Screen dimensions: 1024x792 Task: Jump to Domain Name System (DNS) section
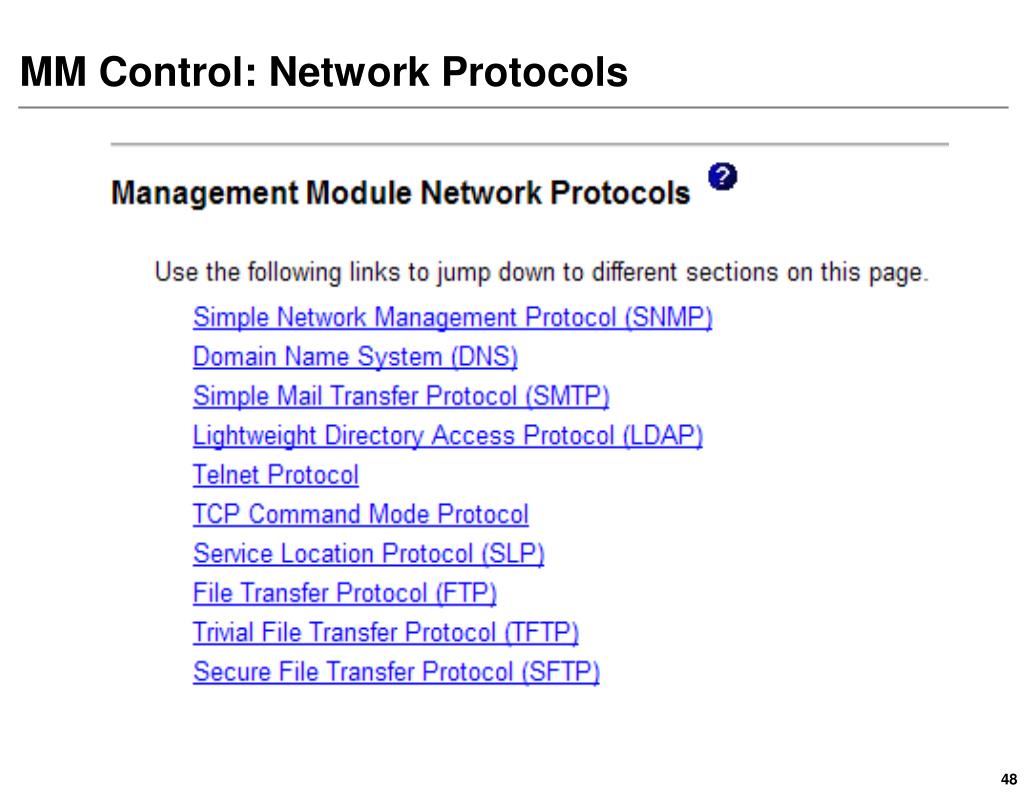[355, 356]
